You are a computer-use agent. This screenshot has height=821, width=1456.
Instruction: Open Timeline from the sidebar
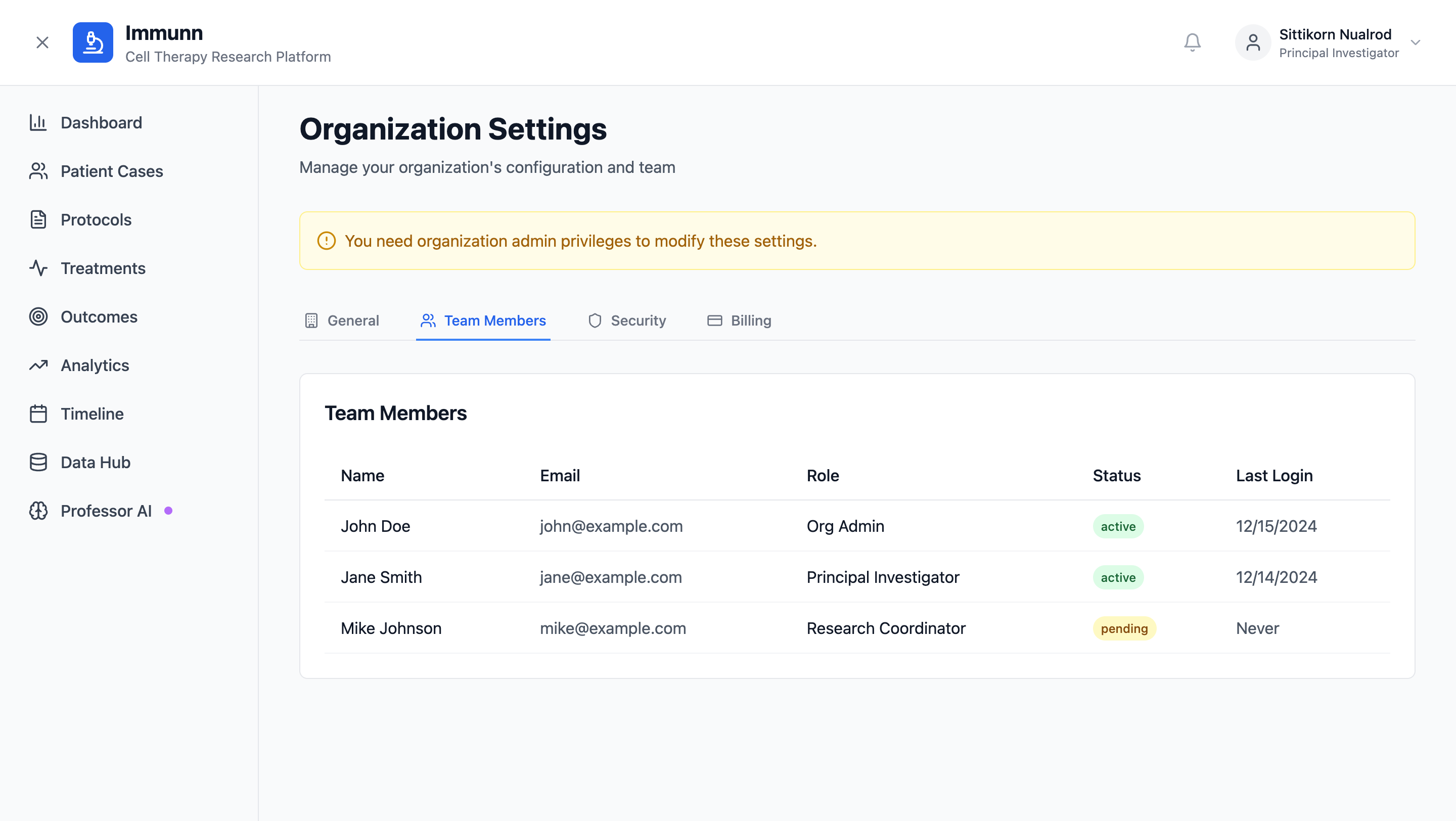coord(92,414)
